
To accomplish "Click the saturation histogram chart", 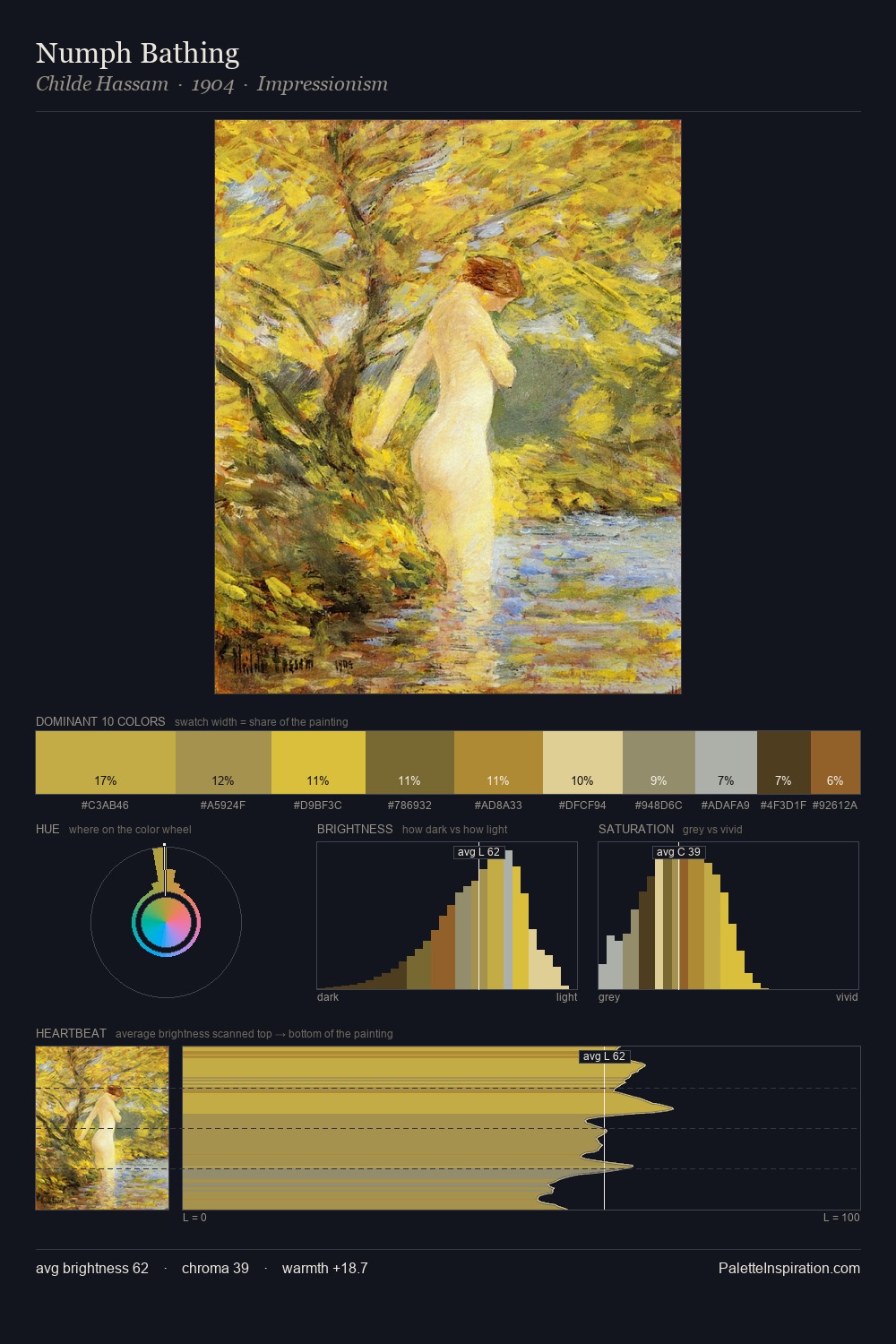I will tap(728, 916).
